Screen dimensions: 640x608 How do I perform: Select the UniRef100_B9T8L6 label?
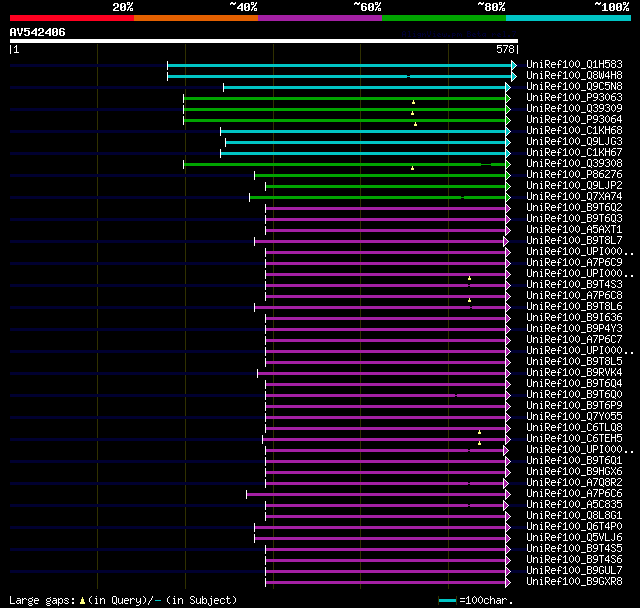point(574,307)
